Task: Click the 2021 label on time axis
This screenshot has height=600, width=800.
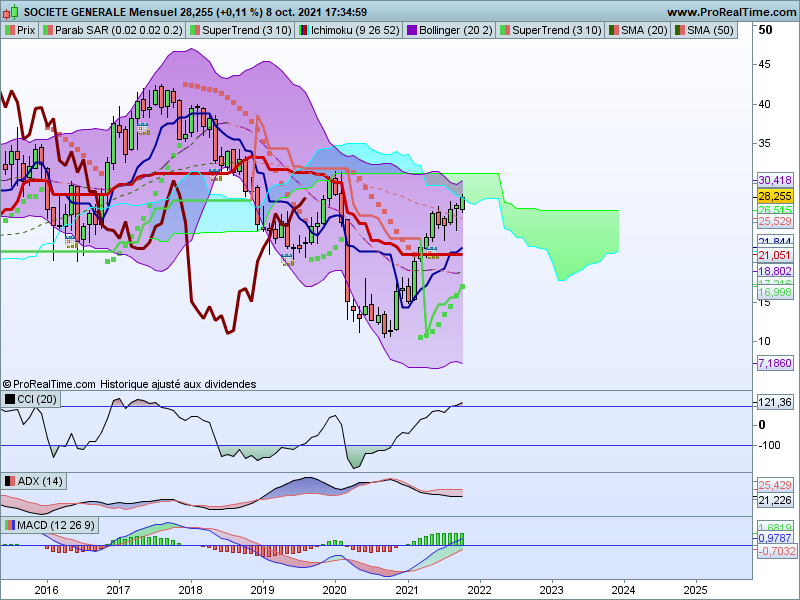Action: pos(407,590)
